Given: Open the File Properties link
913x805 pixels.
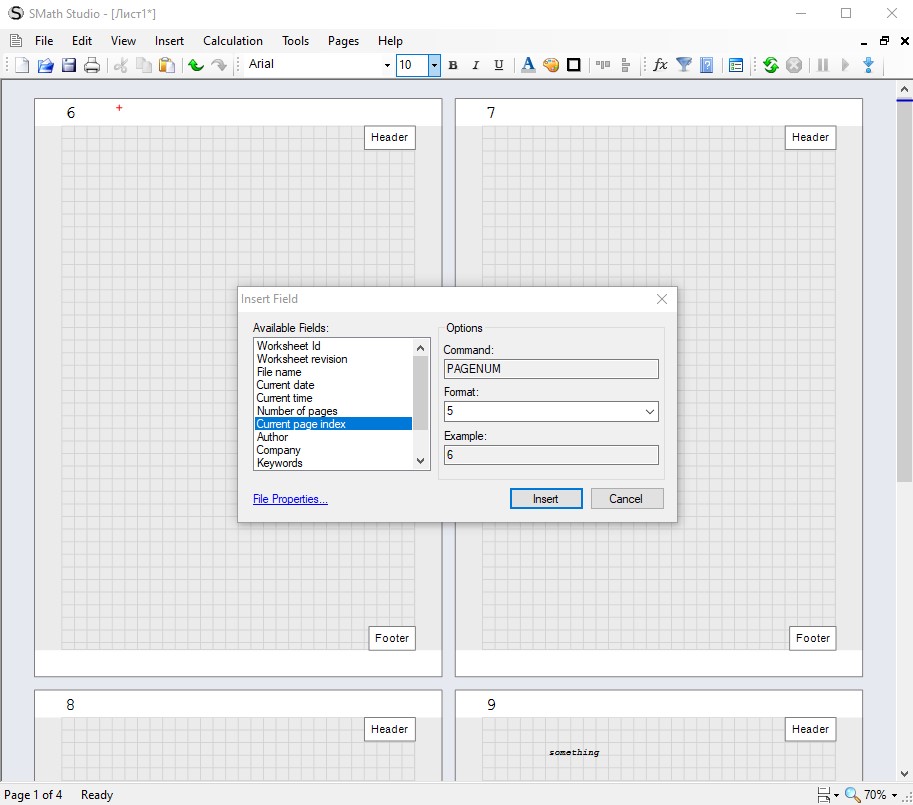Looking at the screenshot, I should 290,499.
